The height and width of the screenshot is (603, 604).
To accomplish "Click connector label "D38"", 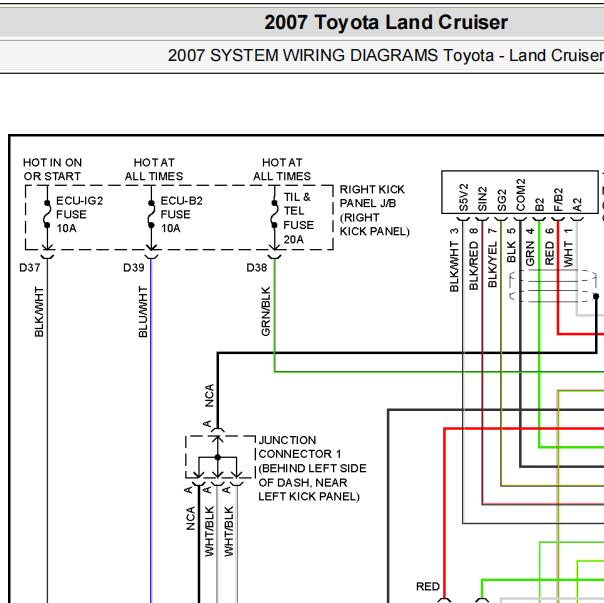I will point(257,267).
